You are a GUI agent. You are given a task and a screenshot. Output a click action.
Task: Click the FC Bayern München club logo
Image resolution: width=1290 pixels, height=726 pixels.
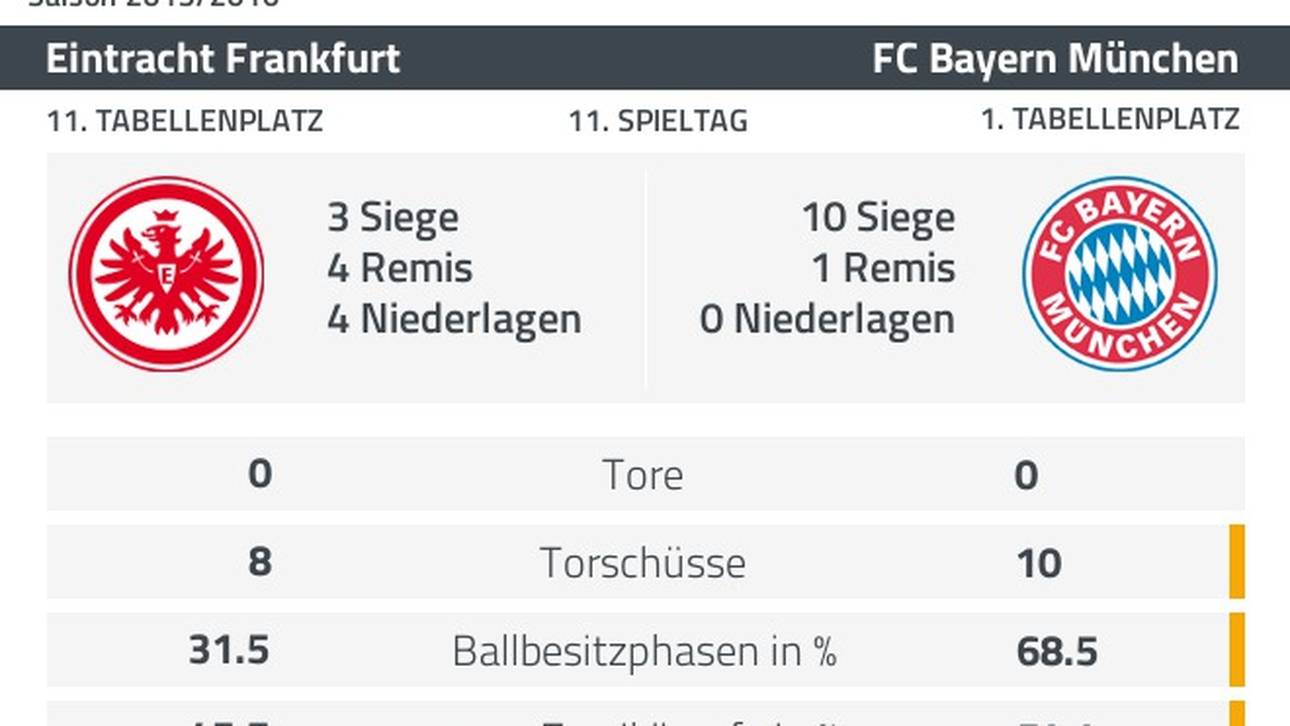1120,274
